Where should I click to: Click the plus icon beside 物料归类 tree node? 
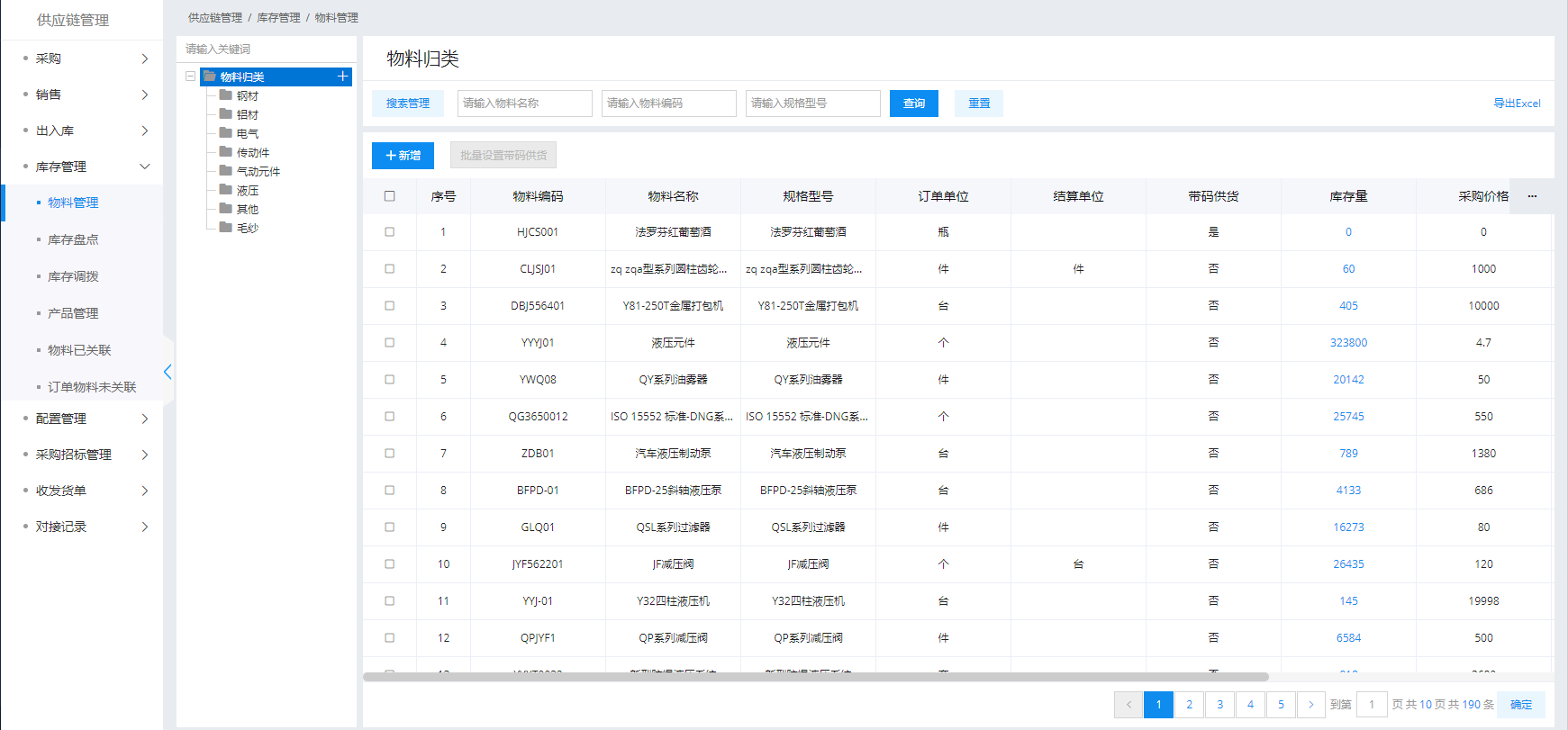342,77
